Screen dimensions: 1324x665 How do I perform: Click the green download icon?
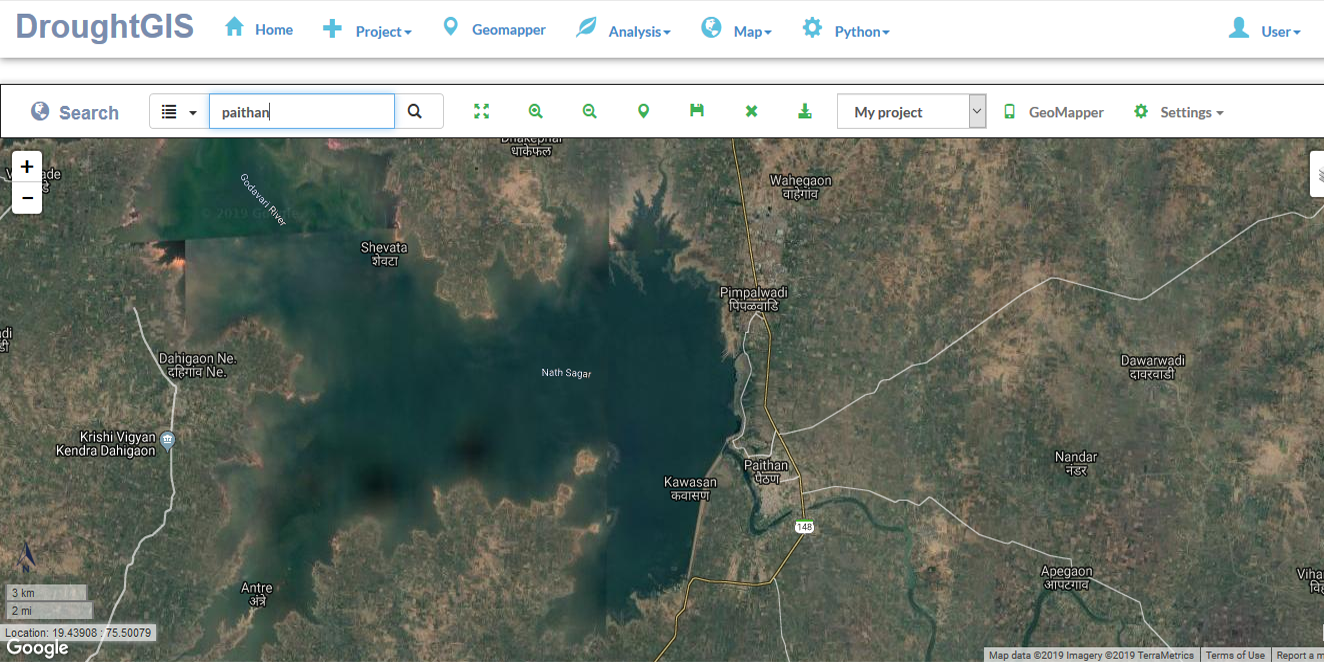pos(805,111)
